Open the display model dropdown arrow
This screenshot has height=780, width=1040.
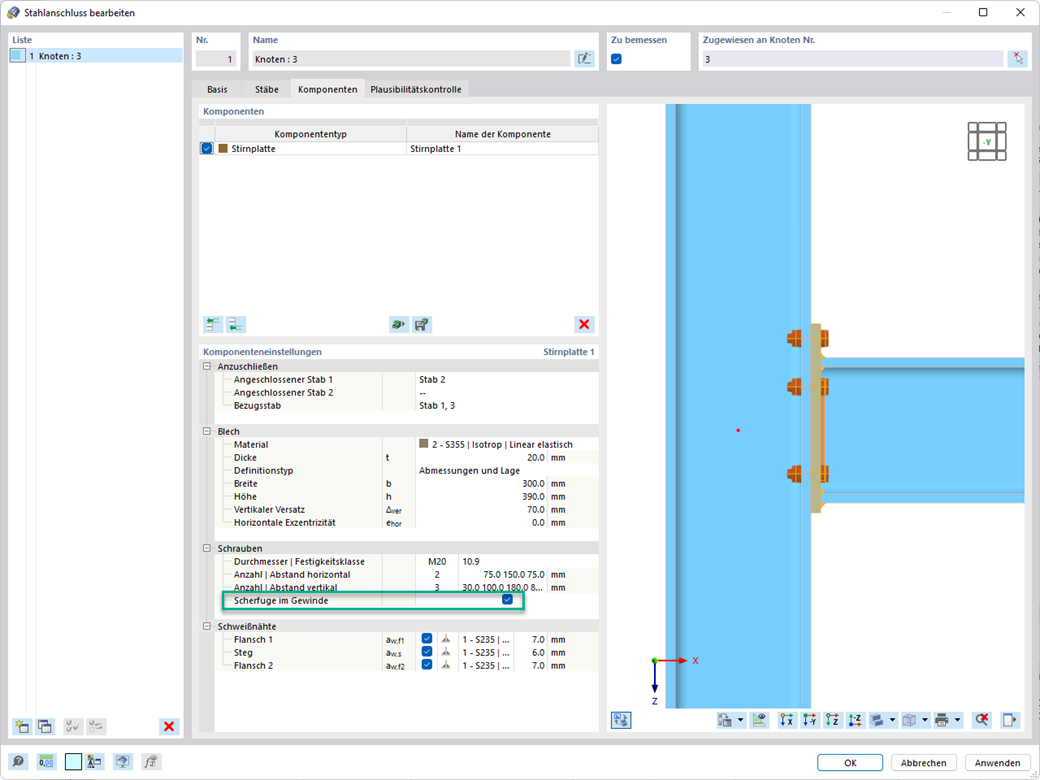point(893,720)
